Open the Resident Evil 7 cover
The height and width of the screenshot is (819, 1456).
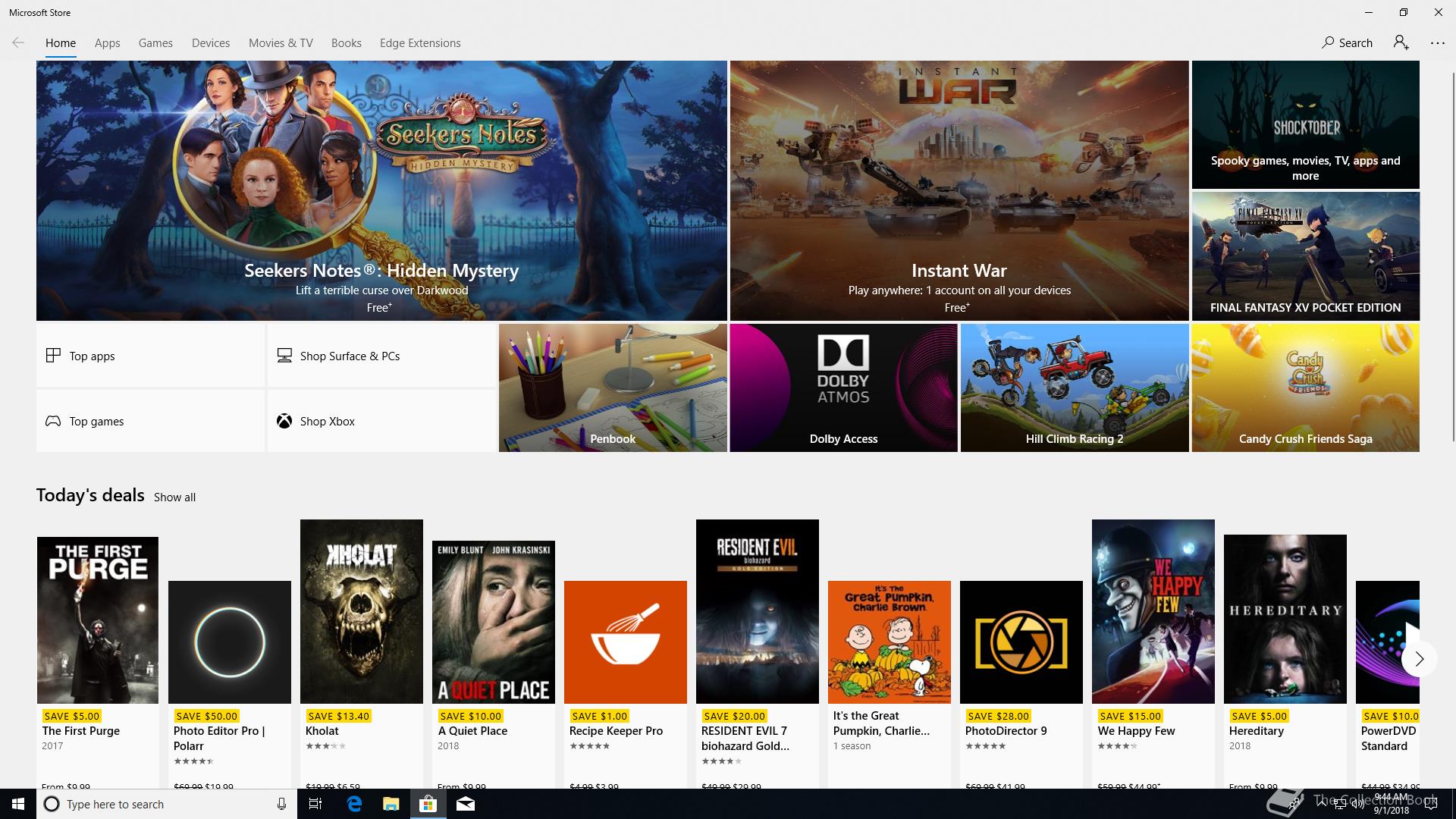point(758,611)
